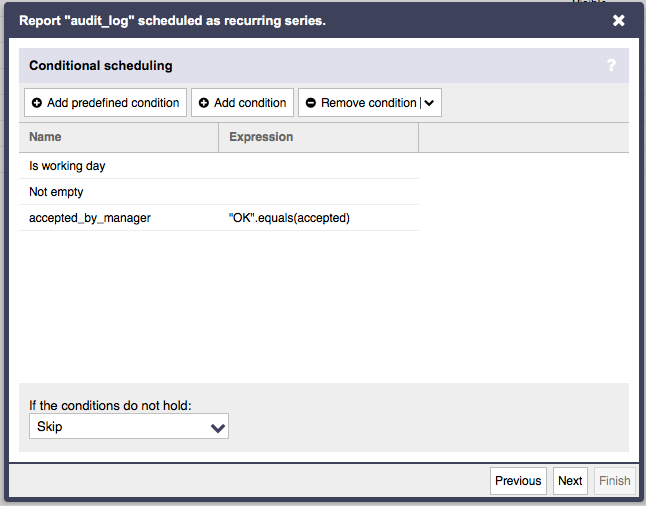Viewport: 646px width, 506px height.
Task: Open the Skip dropdown for unmet conditions
Action: (x=129, y=426)
